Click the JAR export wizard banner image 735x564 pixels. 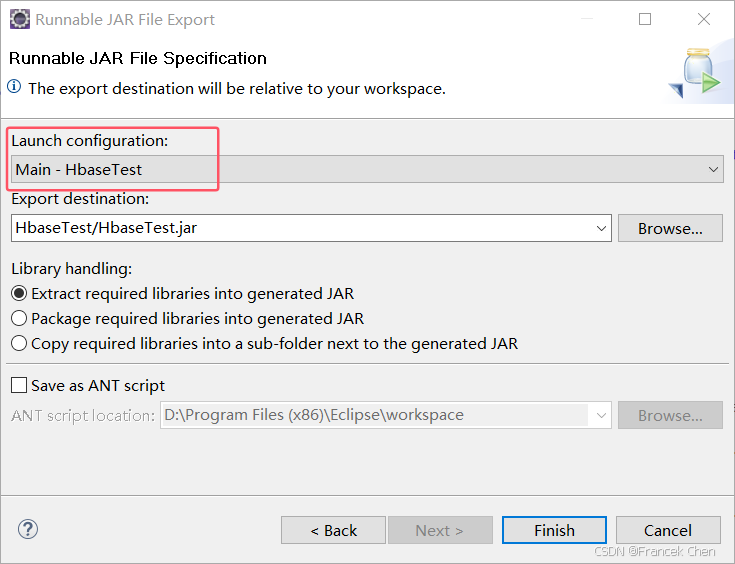pyautogui.click(x=698, y=74)
